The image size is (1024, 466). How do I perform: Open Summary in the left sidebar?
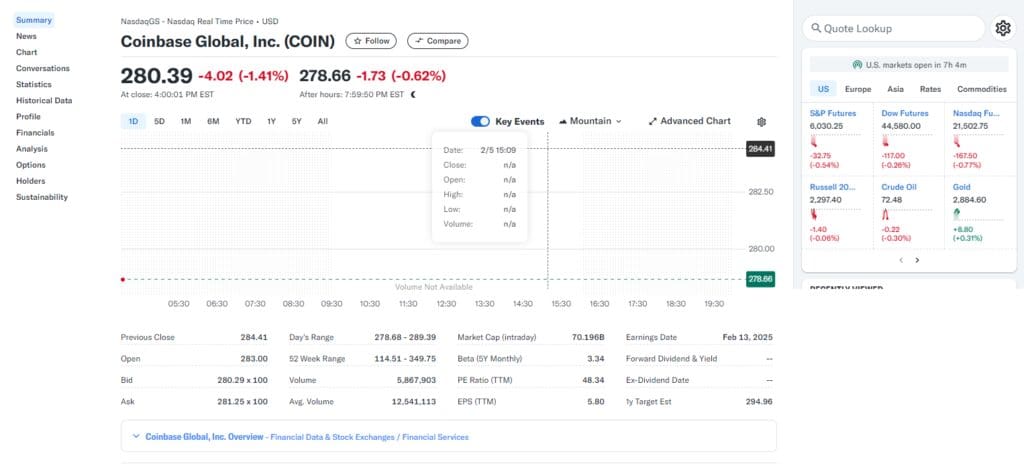(x=34, y=20)
